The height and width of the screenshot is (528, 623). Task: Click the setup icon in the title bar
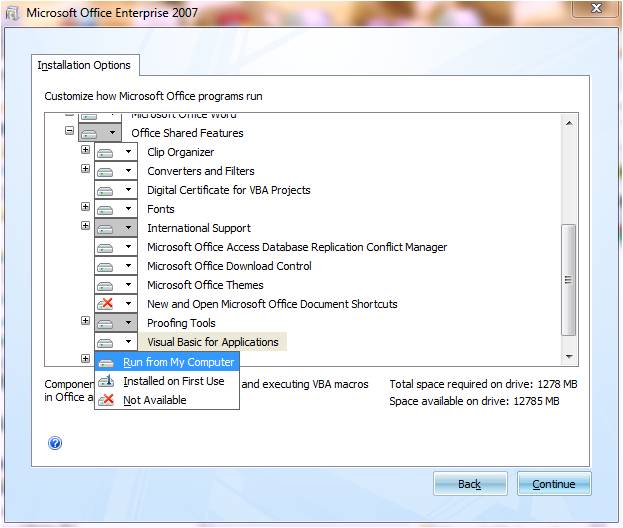tap(12, 13)
